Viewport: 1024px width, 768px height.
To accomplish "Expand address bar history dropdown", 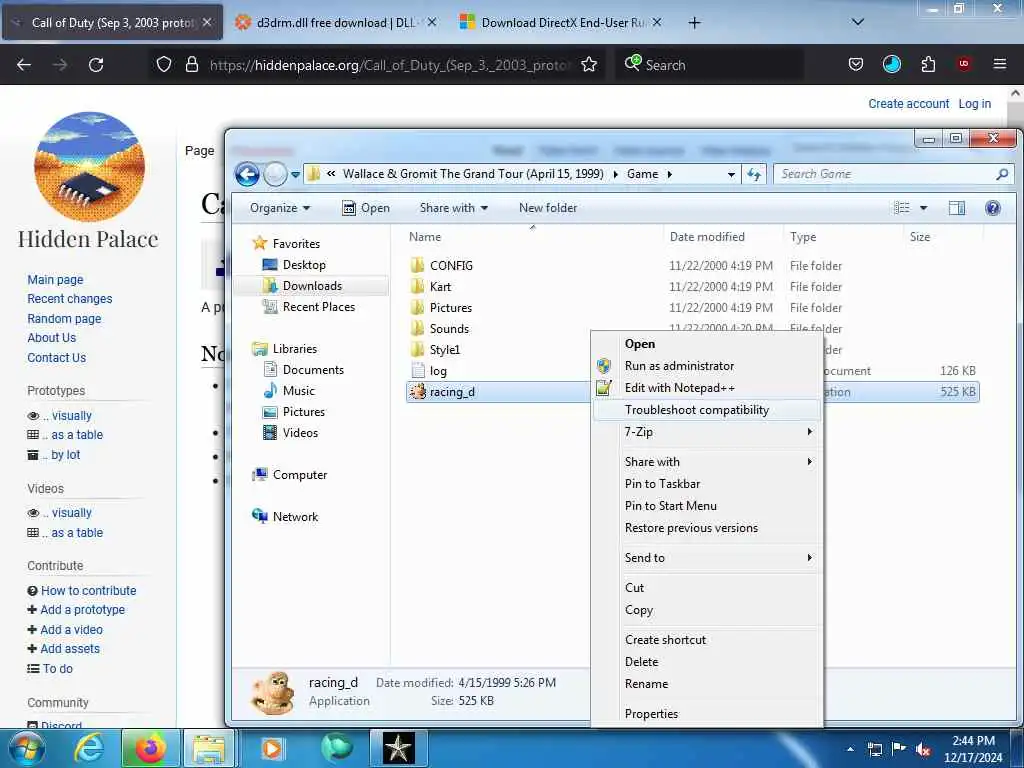I will (x=731, y=174).
